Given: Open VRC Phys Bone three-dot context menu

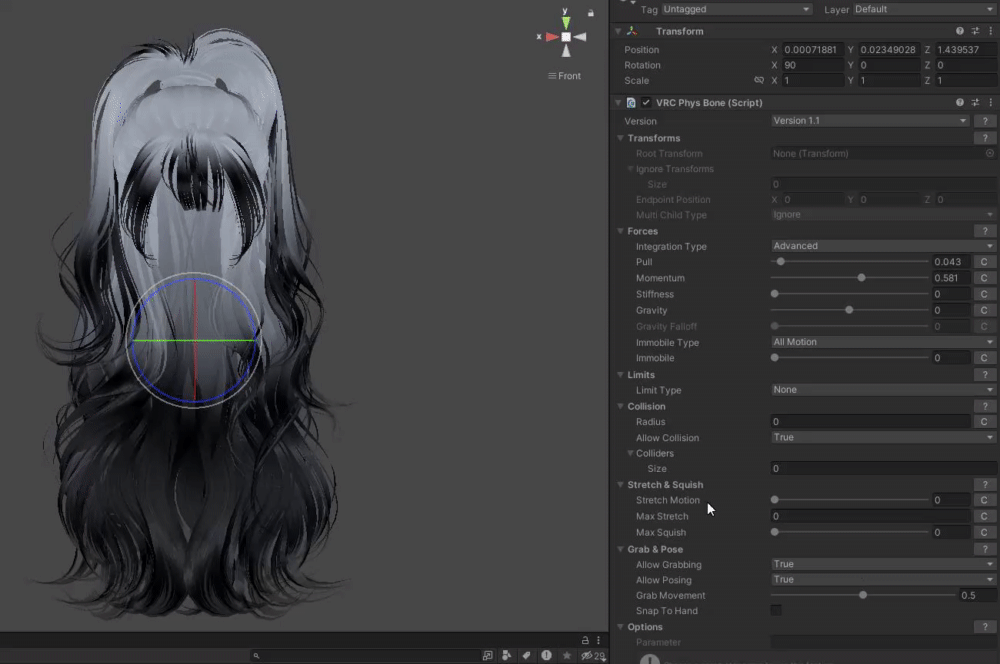Looking at the screenshot, I should [x=989, y=102].
